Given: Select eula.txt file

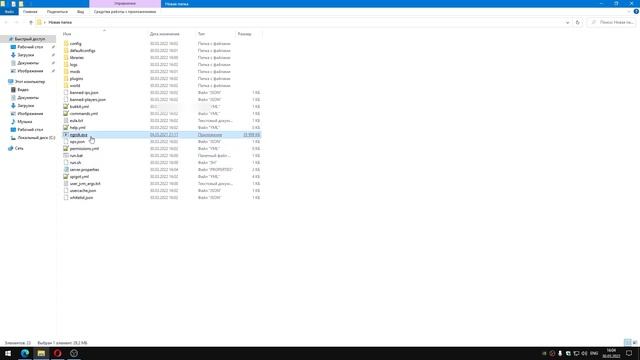Looking at the screenshot, I should [x=76, y=120].
